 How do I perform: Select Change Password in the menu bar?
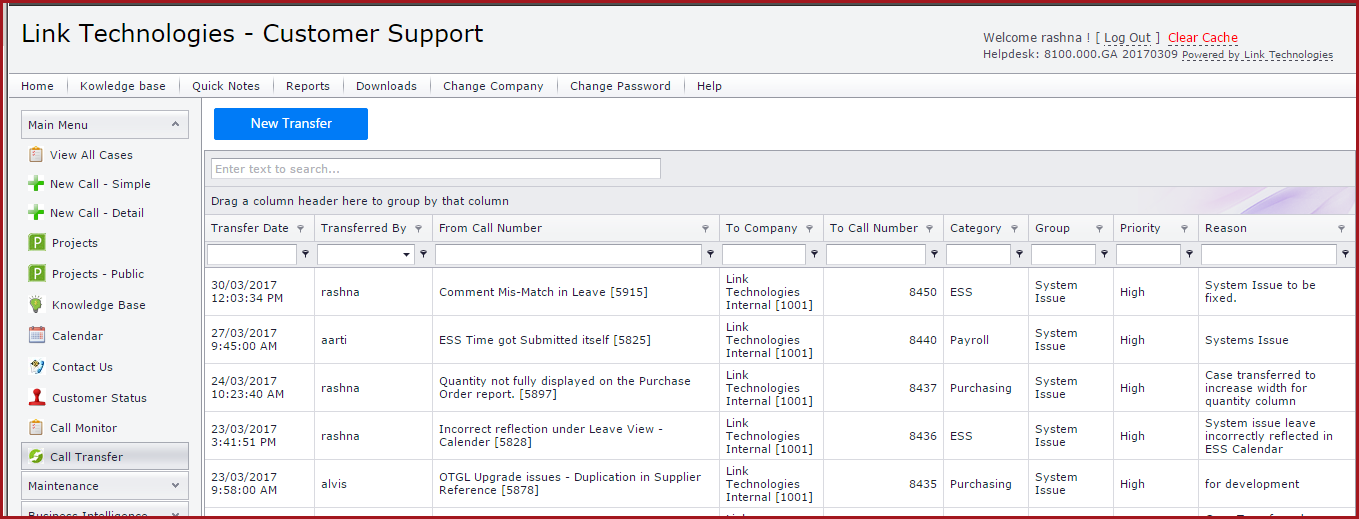pos(620,86)
